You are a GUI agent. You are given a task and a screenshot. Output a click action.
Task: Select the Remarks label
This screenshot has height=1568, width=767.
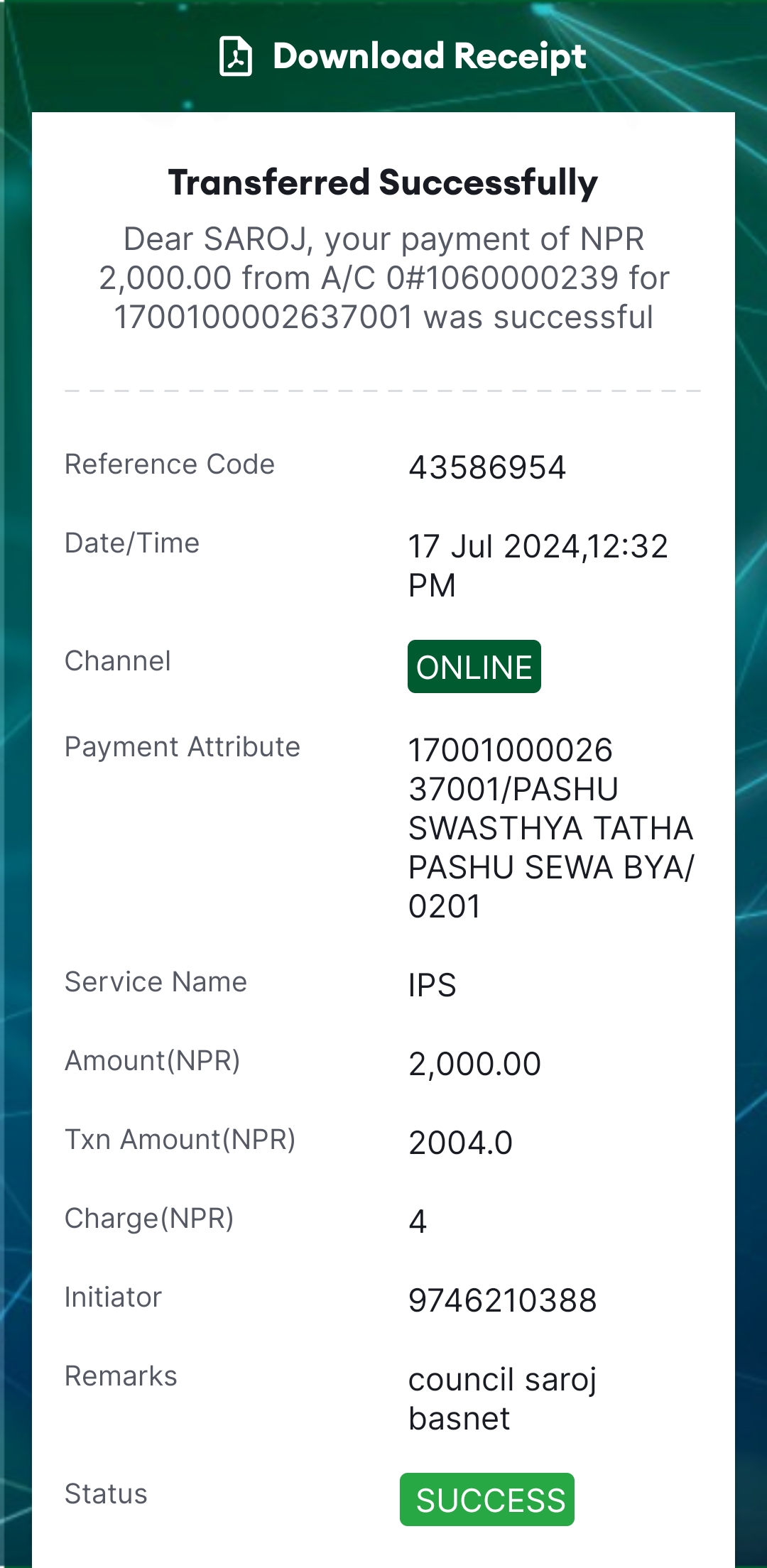(121, 1376)
